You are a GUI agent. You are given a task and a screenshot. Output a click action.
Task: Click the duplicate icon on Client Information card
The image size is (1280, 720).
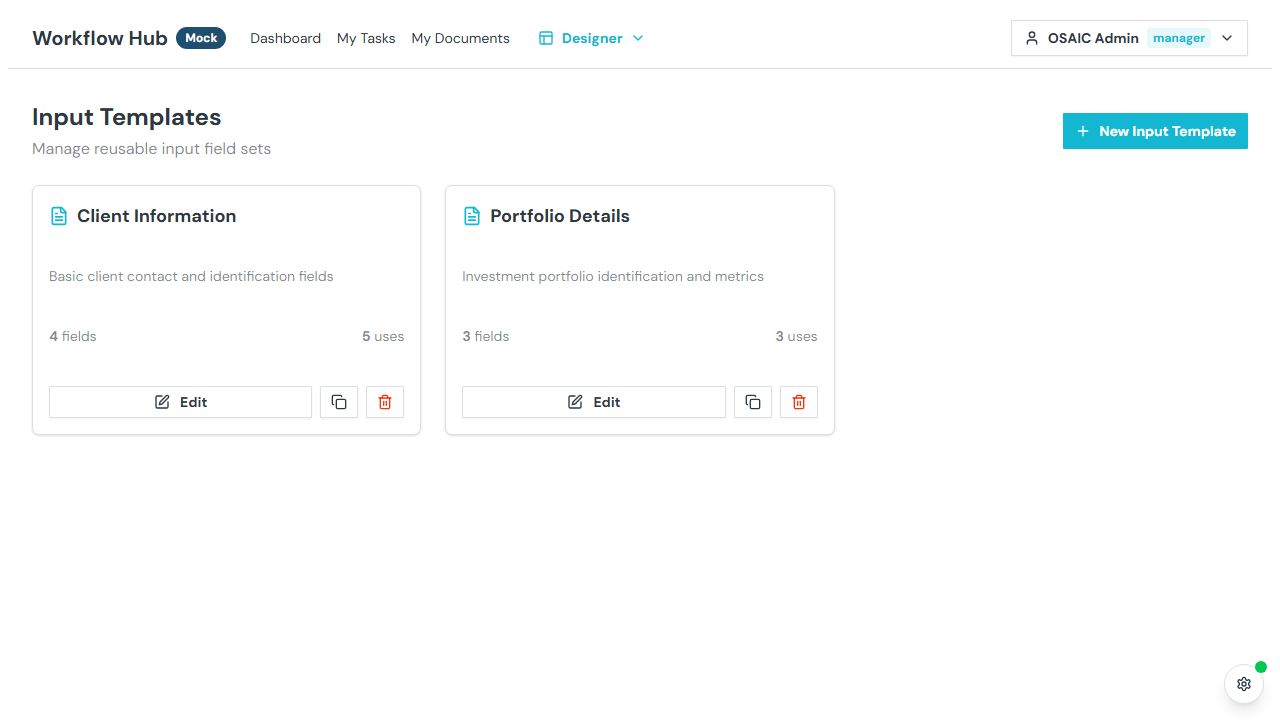(x=338, y=401)
